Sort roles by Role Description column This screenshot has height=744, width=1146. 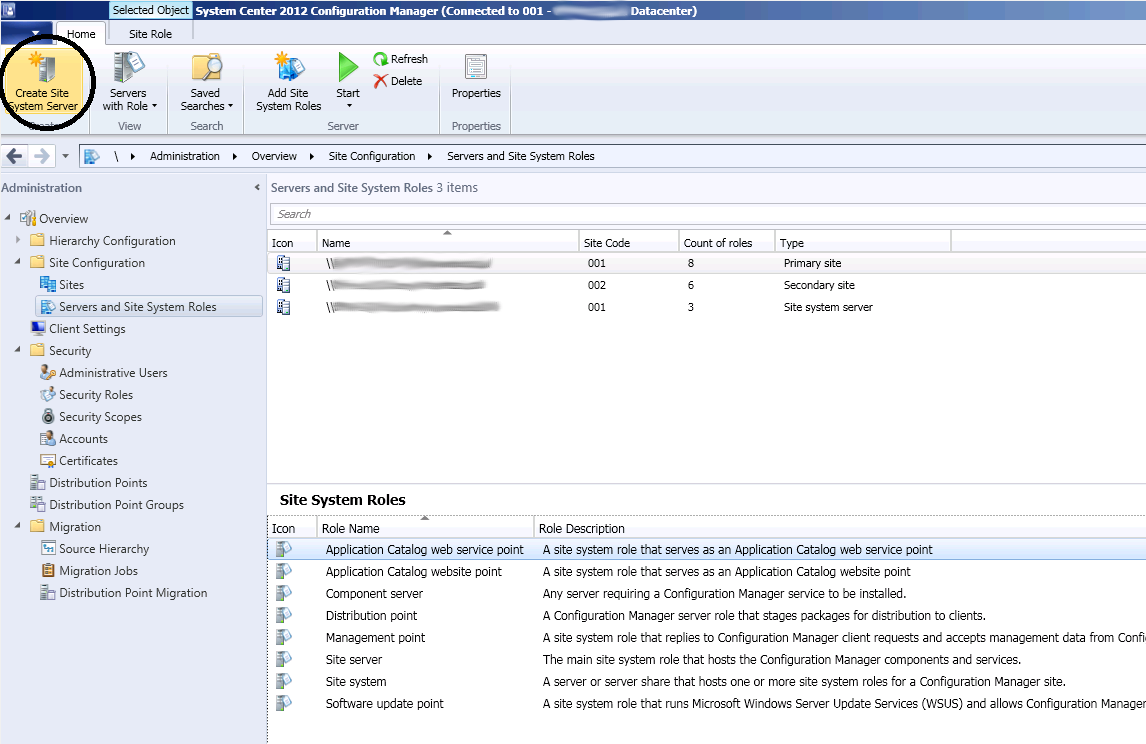(839, 528)
